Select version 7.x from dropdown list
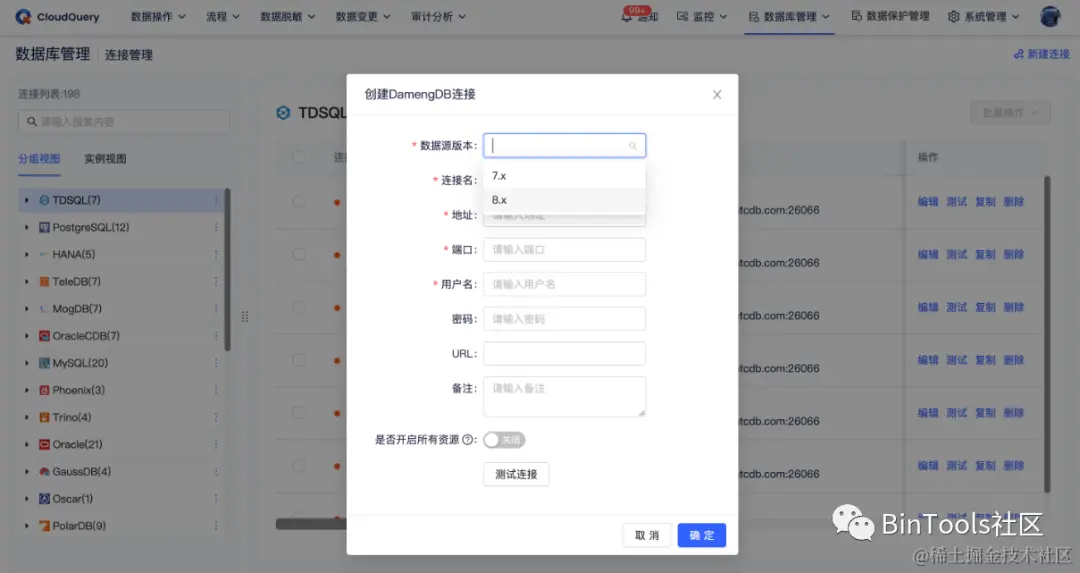 [564, 176]
